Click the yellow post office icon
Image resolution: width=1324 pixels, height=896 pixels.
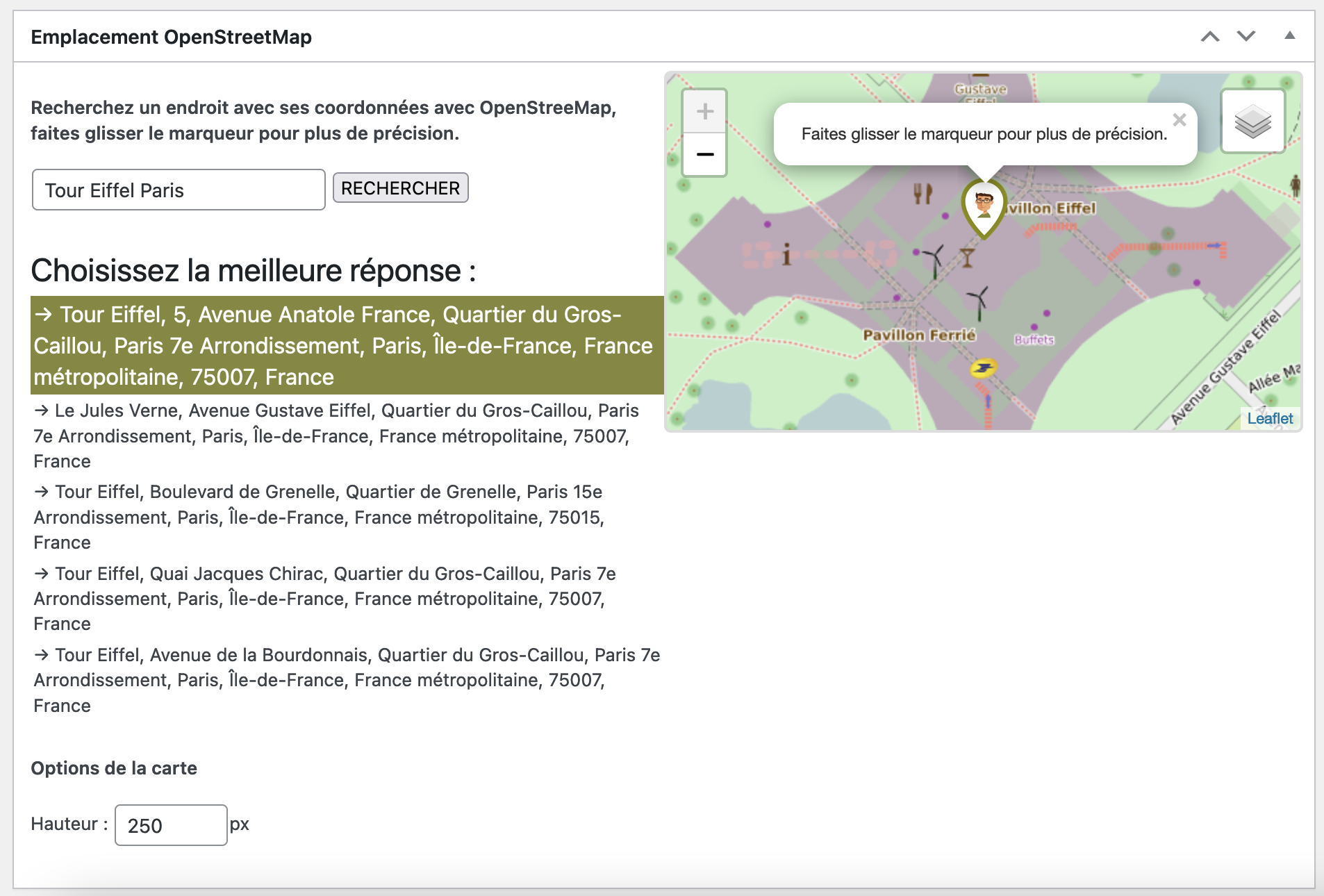tap(983, 368)
